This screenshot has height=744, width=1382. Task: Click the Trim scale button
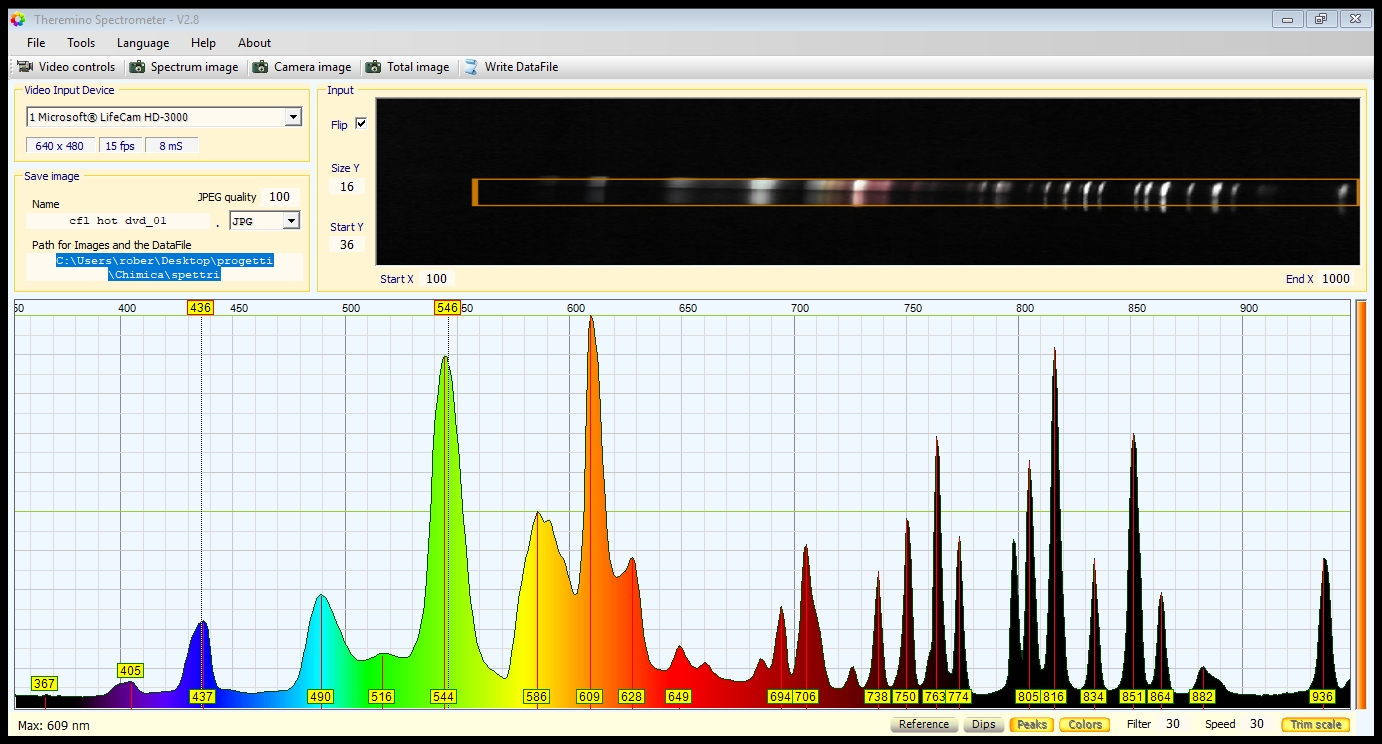coord(1315,724)
